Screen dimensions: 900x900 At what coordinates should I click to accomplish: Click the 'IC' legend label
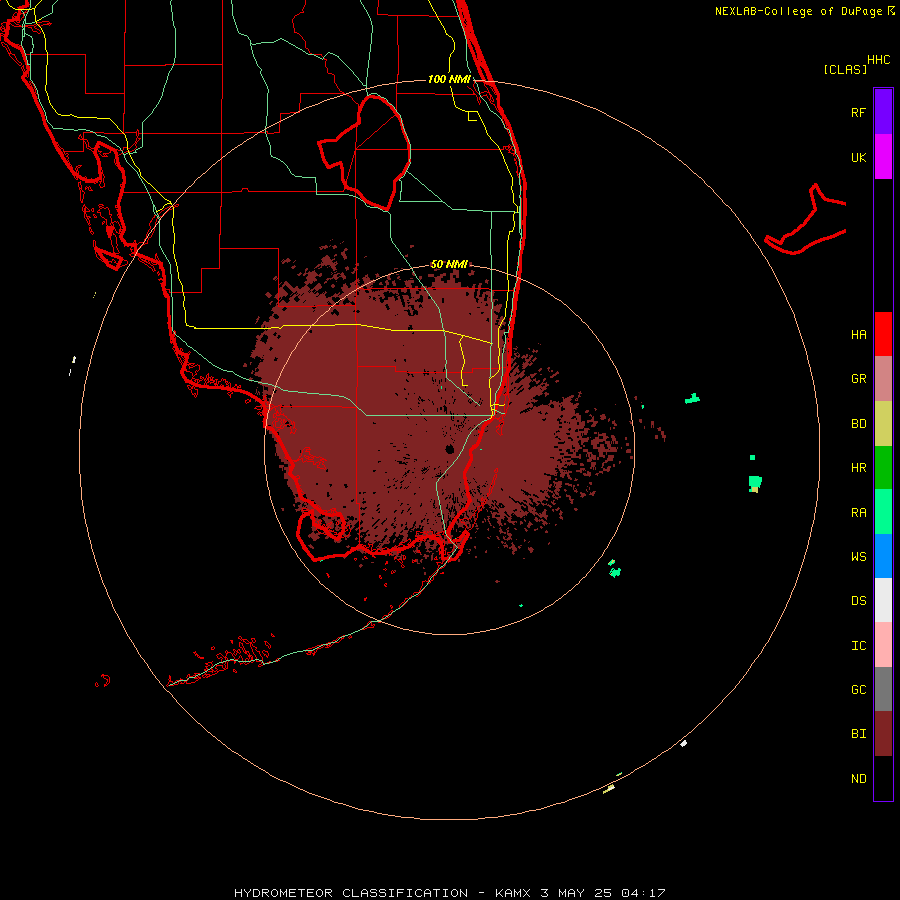click(x=858, y=646)
